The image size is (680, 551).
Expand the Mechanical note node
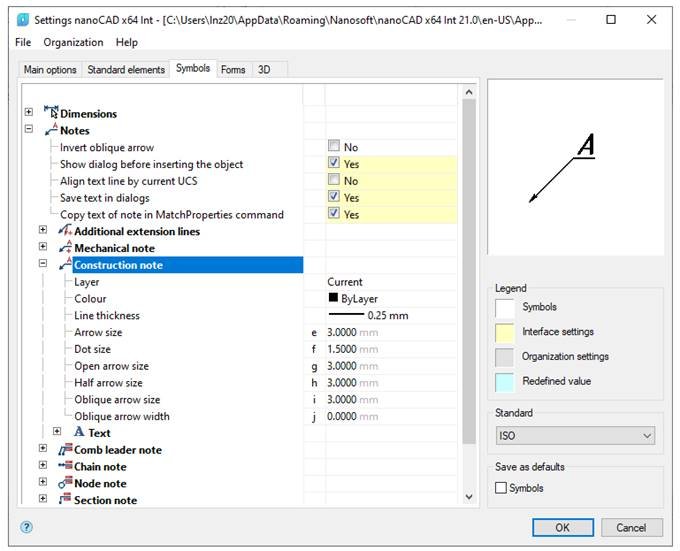pyautogui.click(x=42, y=246)
